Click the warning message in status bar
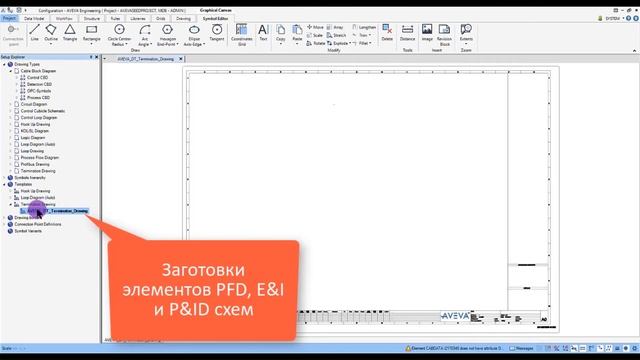This screenshot has width=640, height=360. click(453, 348)
